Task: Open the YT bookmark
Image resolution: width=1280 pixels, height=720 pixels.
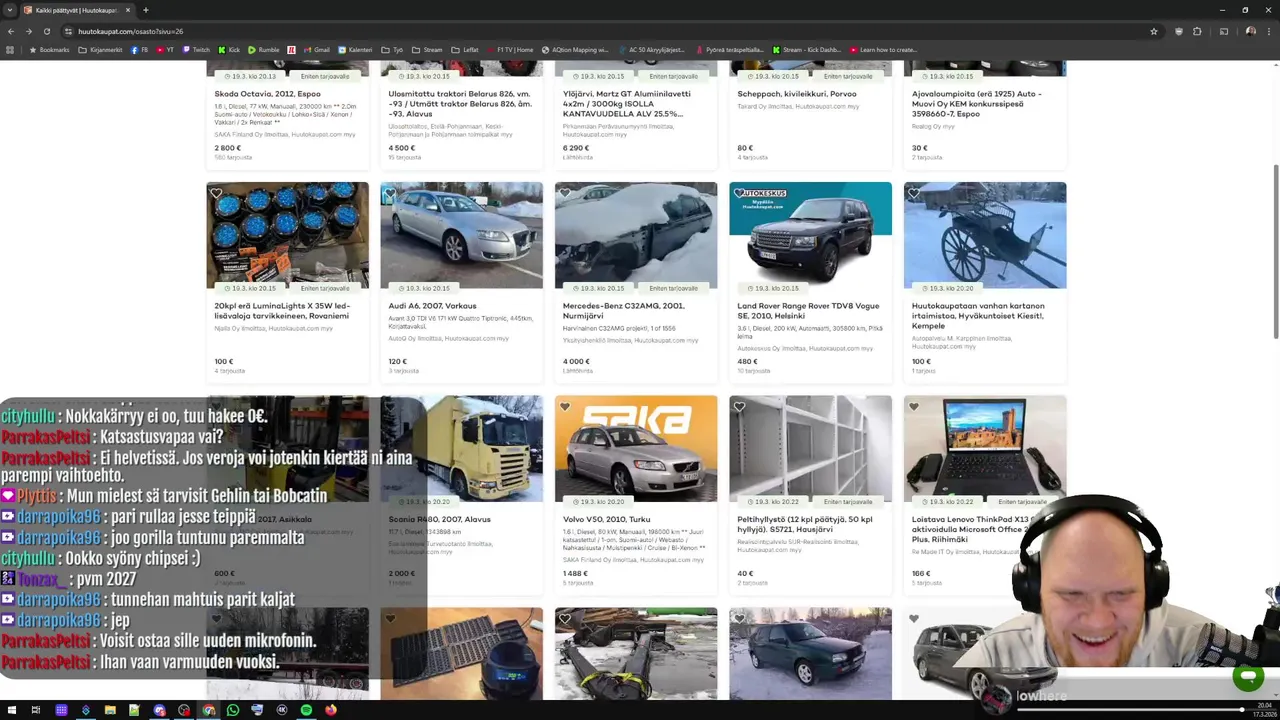Action: point(165,49)
